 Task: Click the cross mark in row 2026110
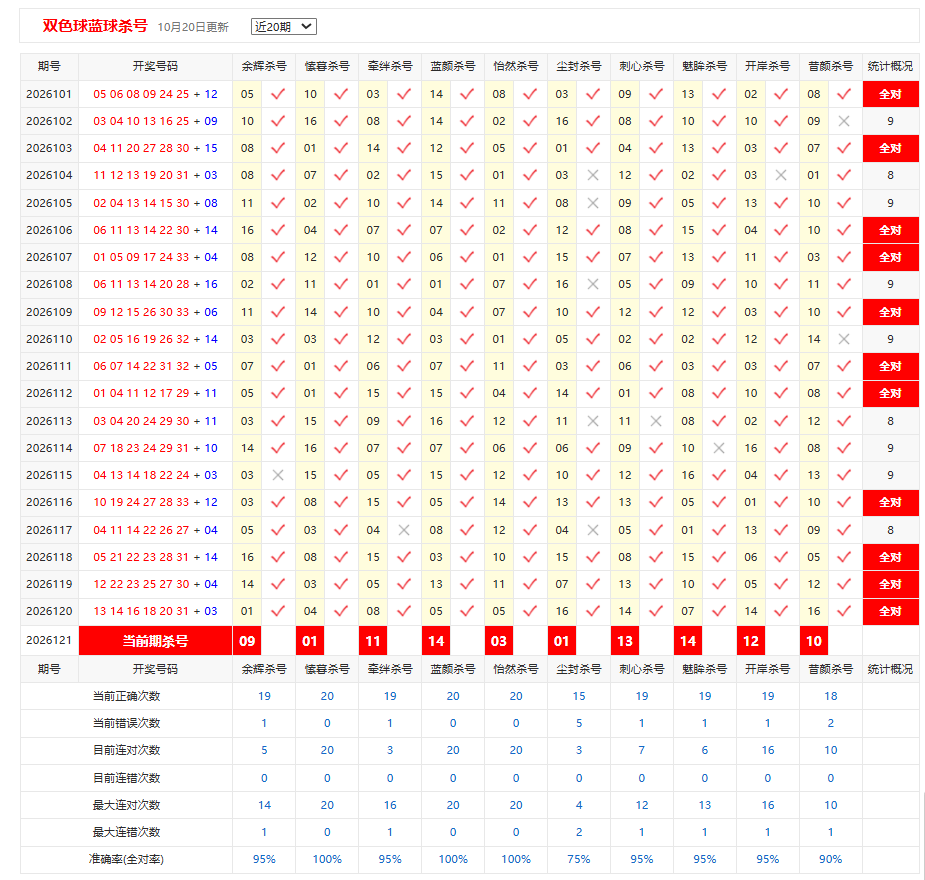click(844, 339)
